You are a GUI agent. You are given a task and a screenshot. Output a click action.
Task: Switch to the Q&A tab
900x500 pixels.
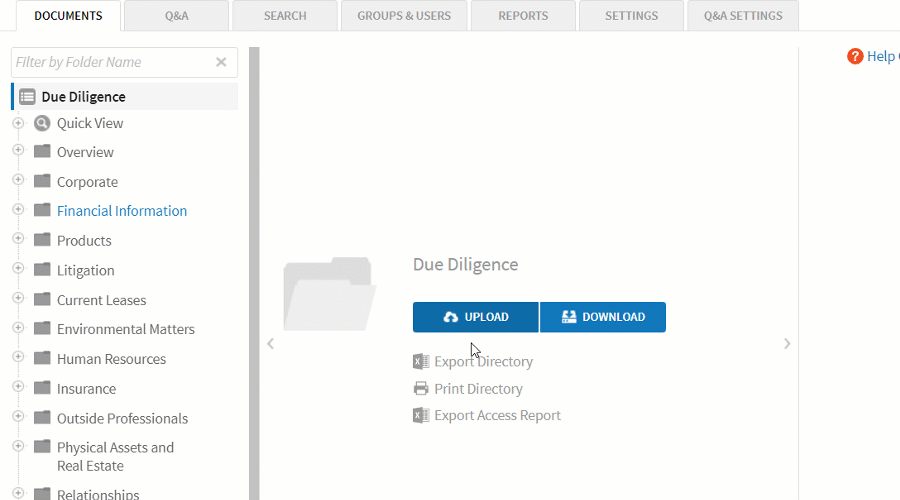(176, 16)
